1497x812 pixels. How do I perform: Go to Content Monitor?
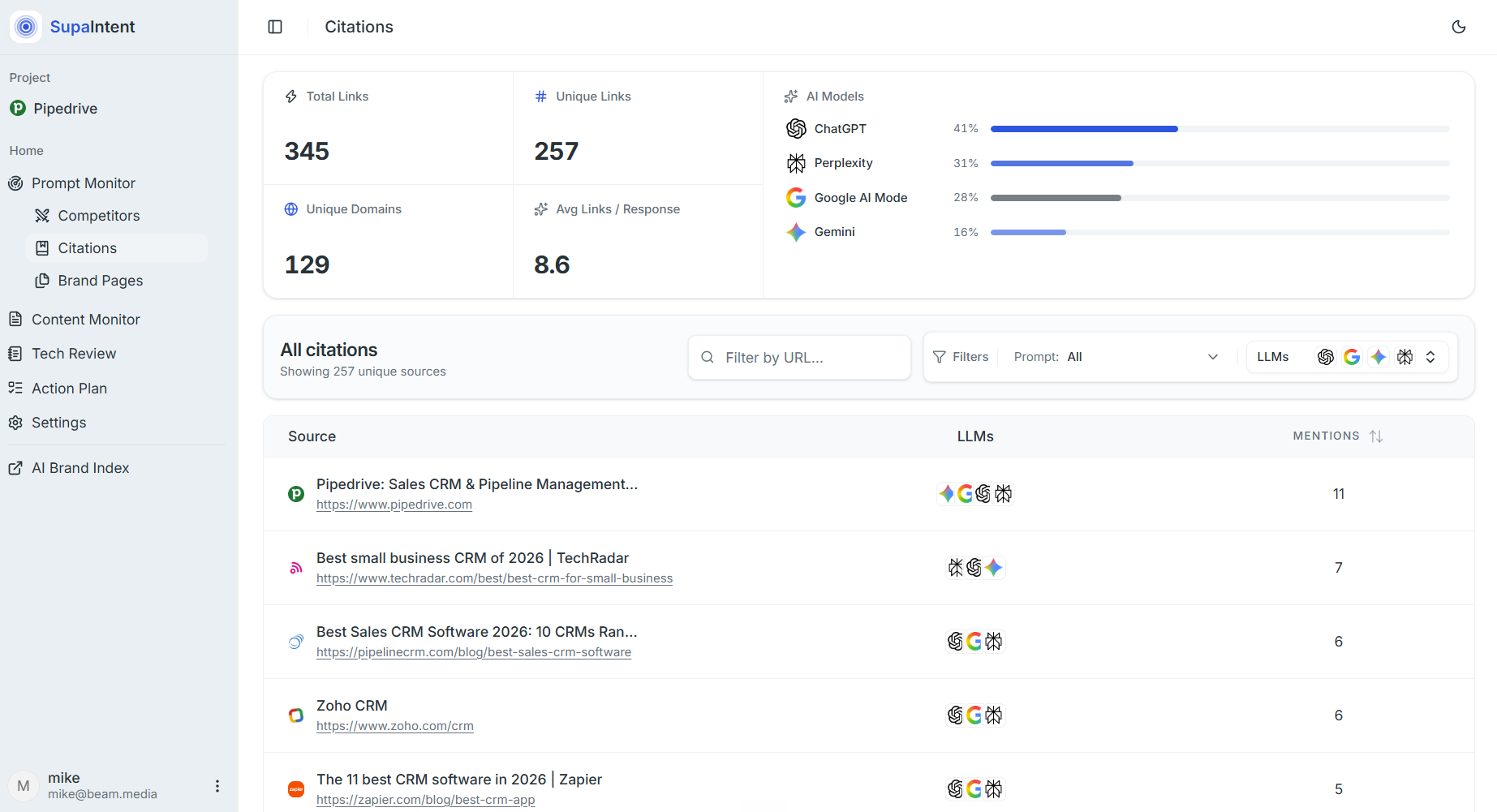point(86,320)
